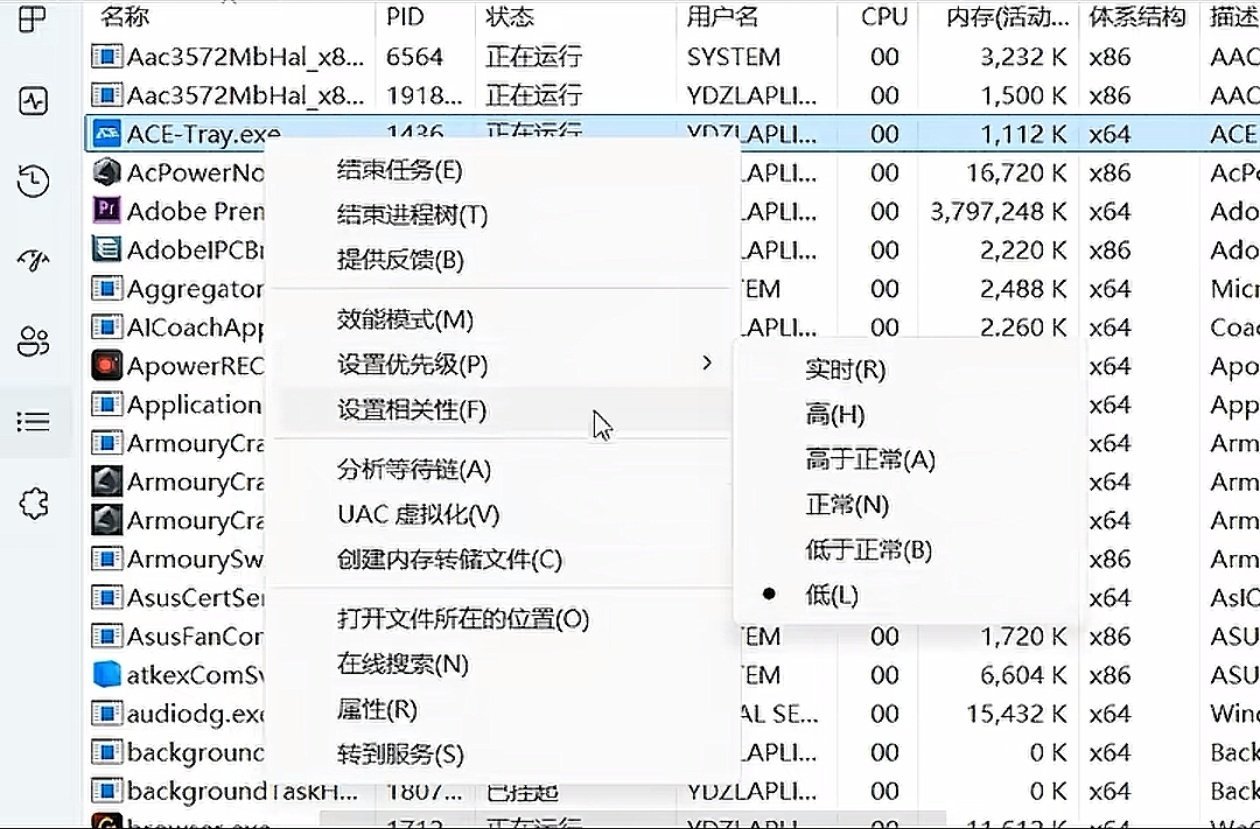
Task: Click the AsusCertSer process icon
Action: click(x=105, y=598)
